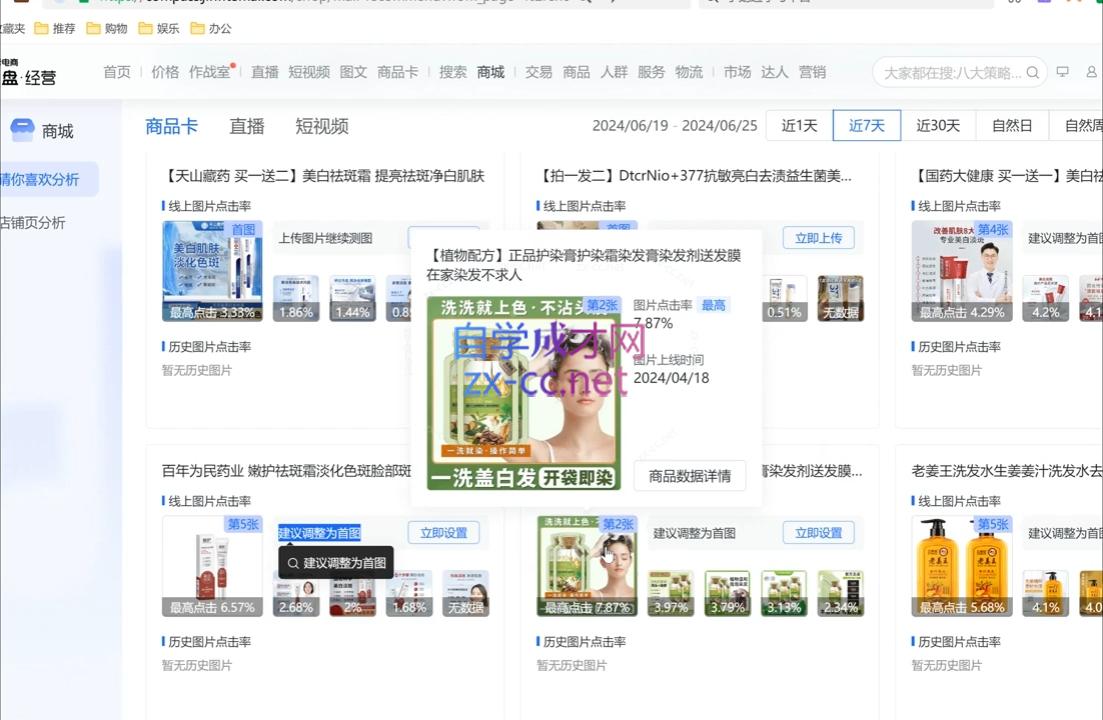Click the 无数据 thumbnail in DtcrNio card

tap(841, 298)
